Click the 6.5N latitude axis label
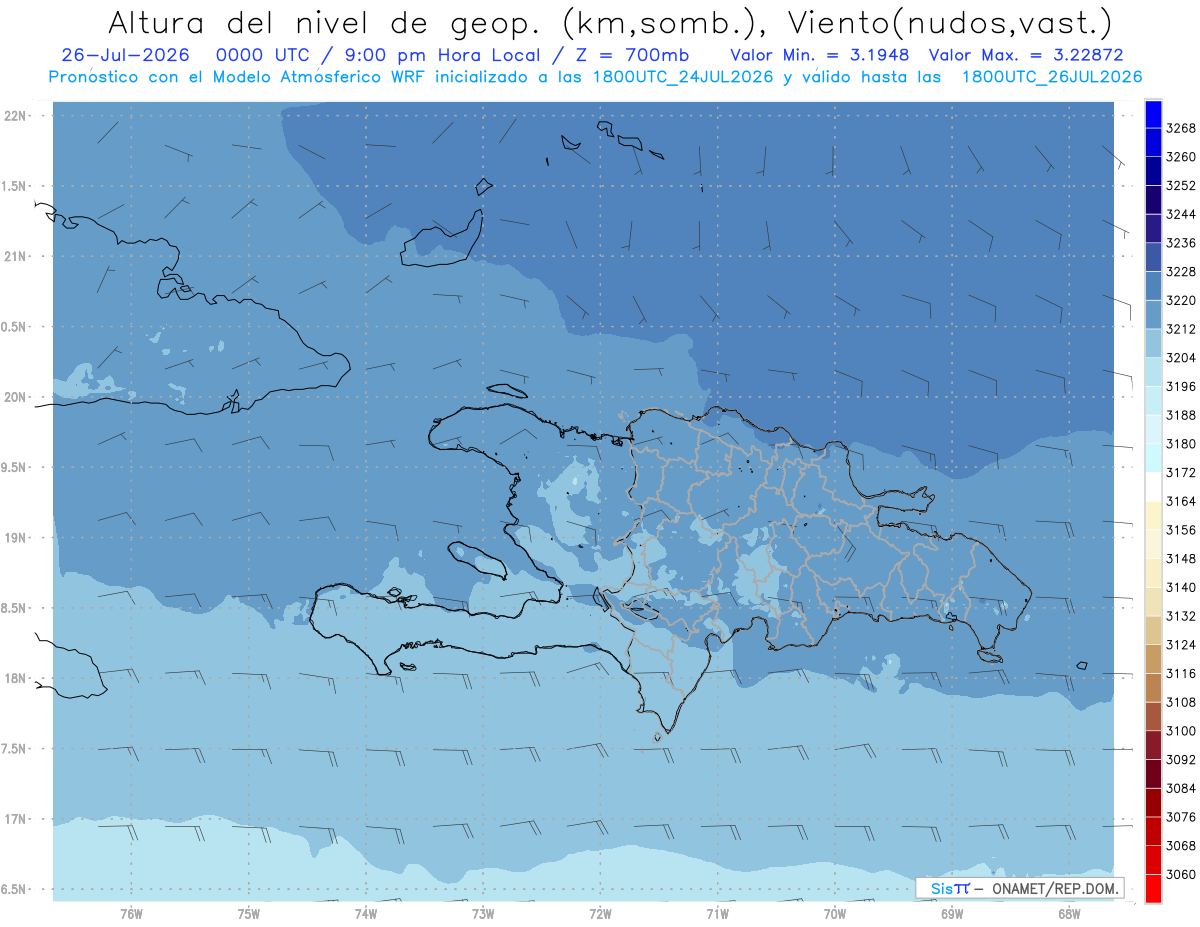The height and width of the screenshot is (927, 1200). (x=13, y=889)
